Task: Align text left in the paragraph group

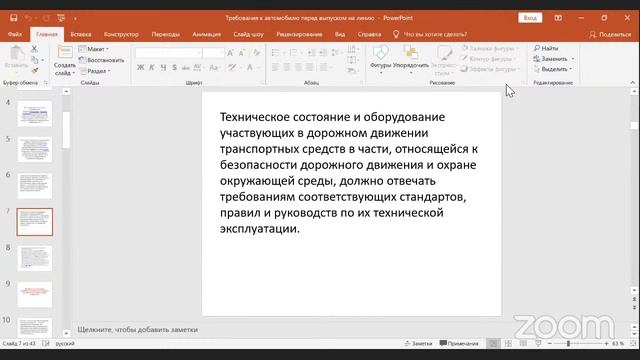Action: [x=276, y=67]
